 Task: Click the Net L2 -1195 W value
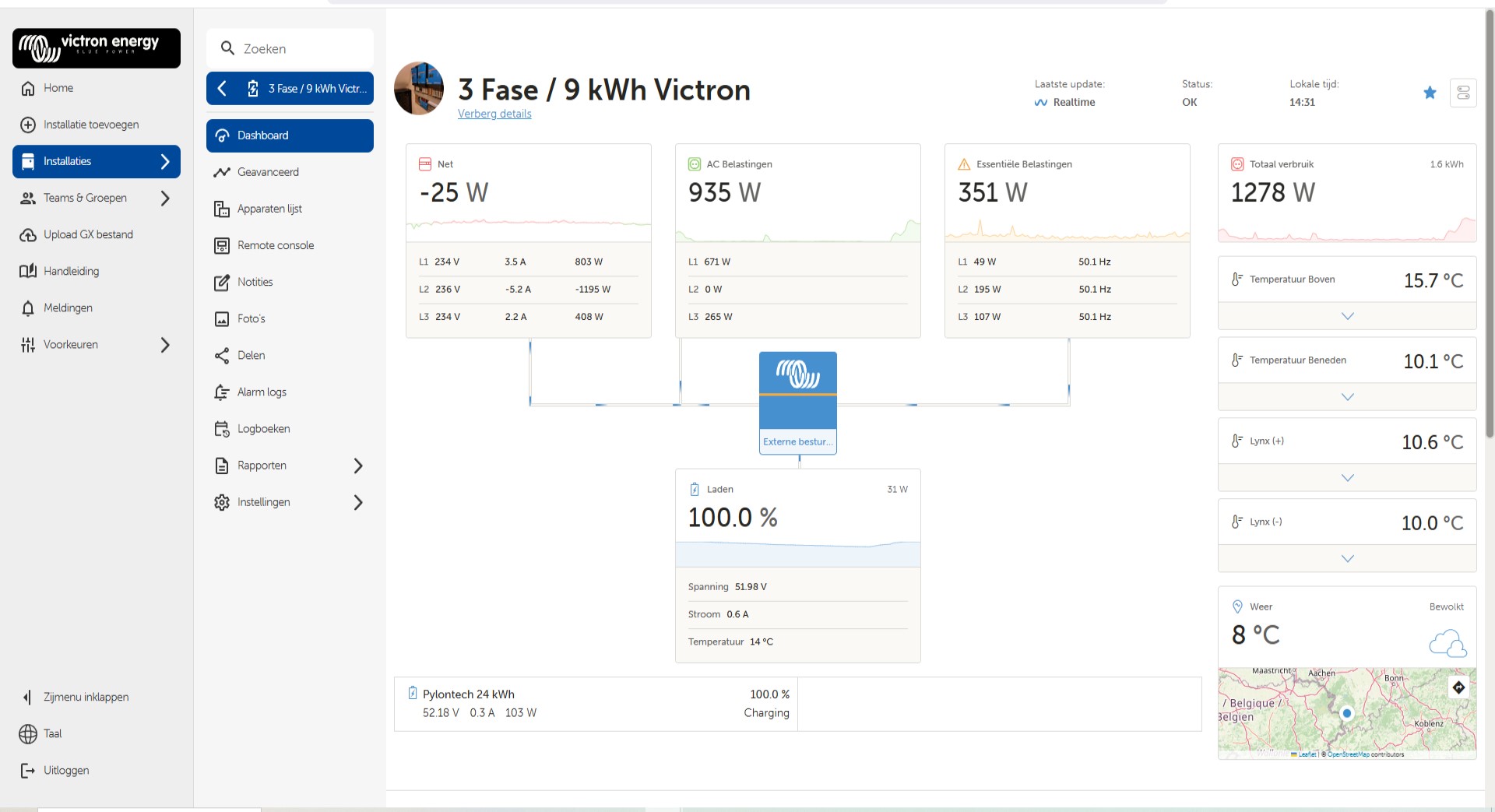pos(593,290)
